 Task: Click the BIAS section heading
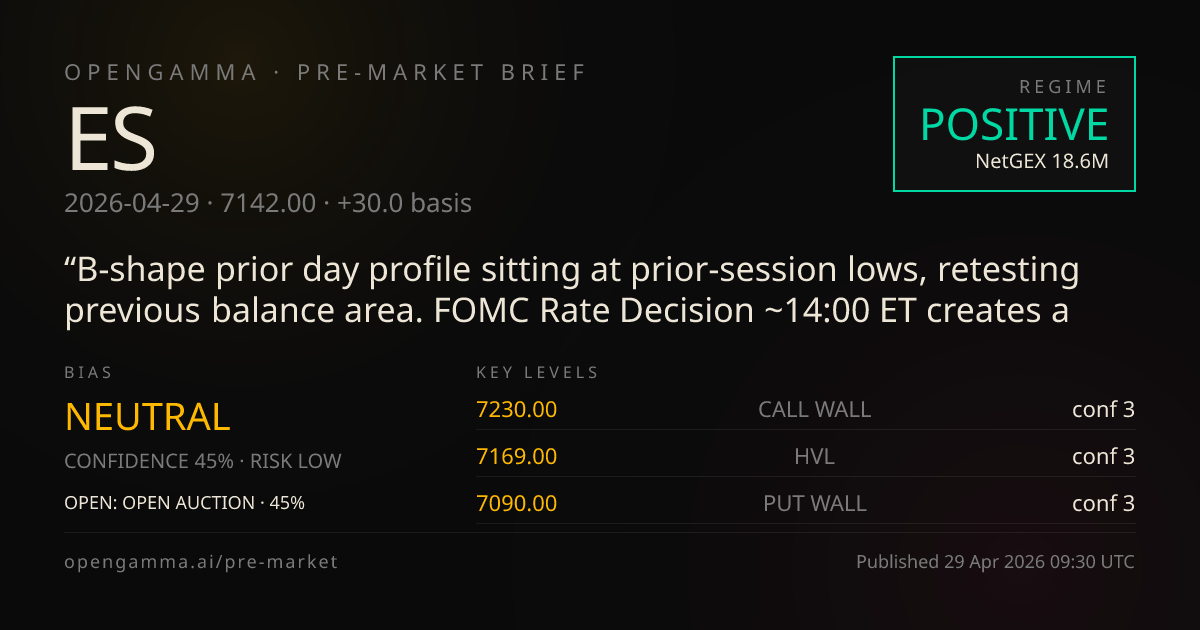pos(89,373)
